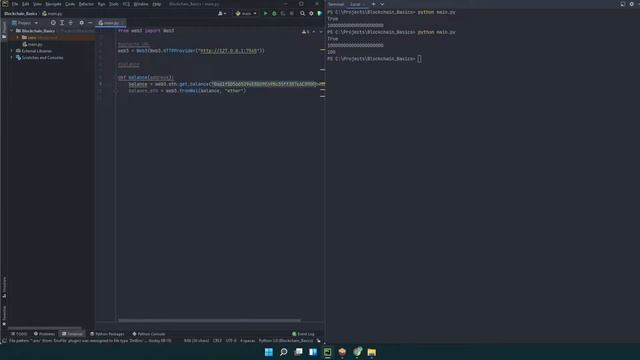Open the terminal sessions dropdown chevron
640x360 pixels.
382,4
